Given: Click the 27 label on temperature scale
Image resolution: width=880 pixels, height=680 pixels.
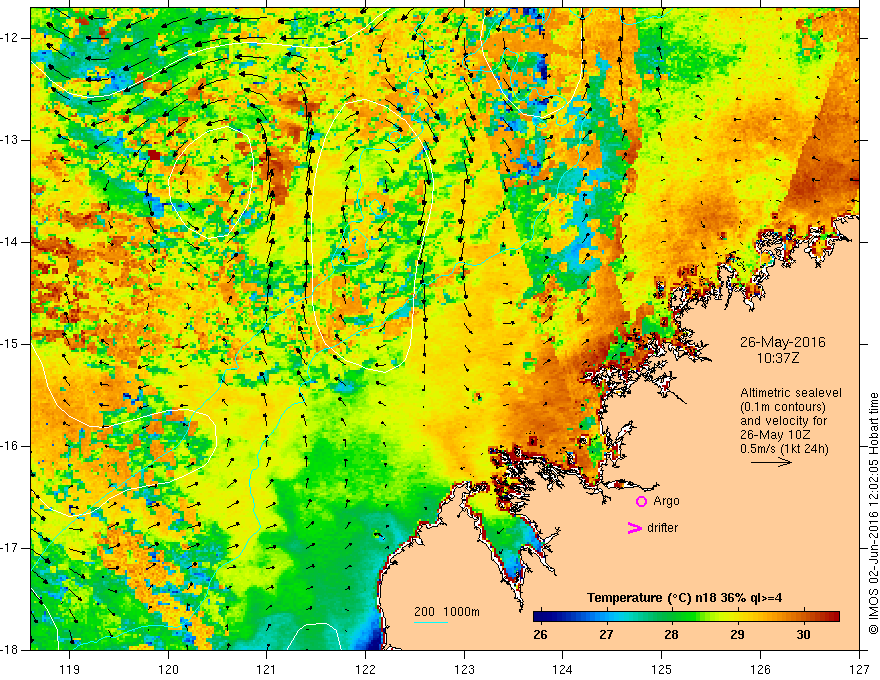Looking at the screenshot, I should tap(606, 635).
